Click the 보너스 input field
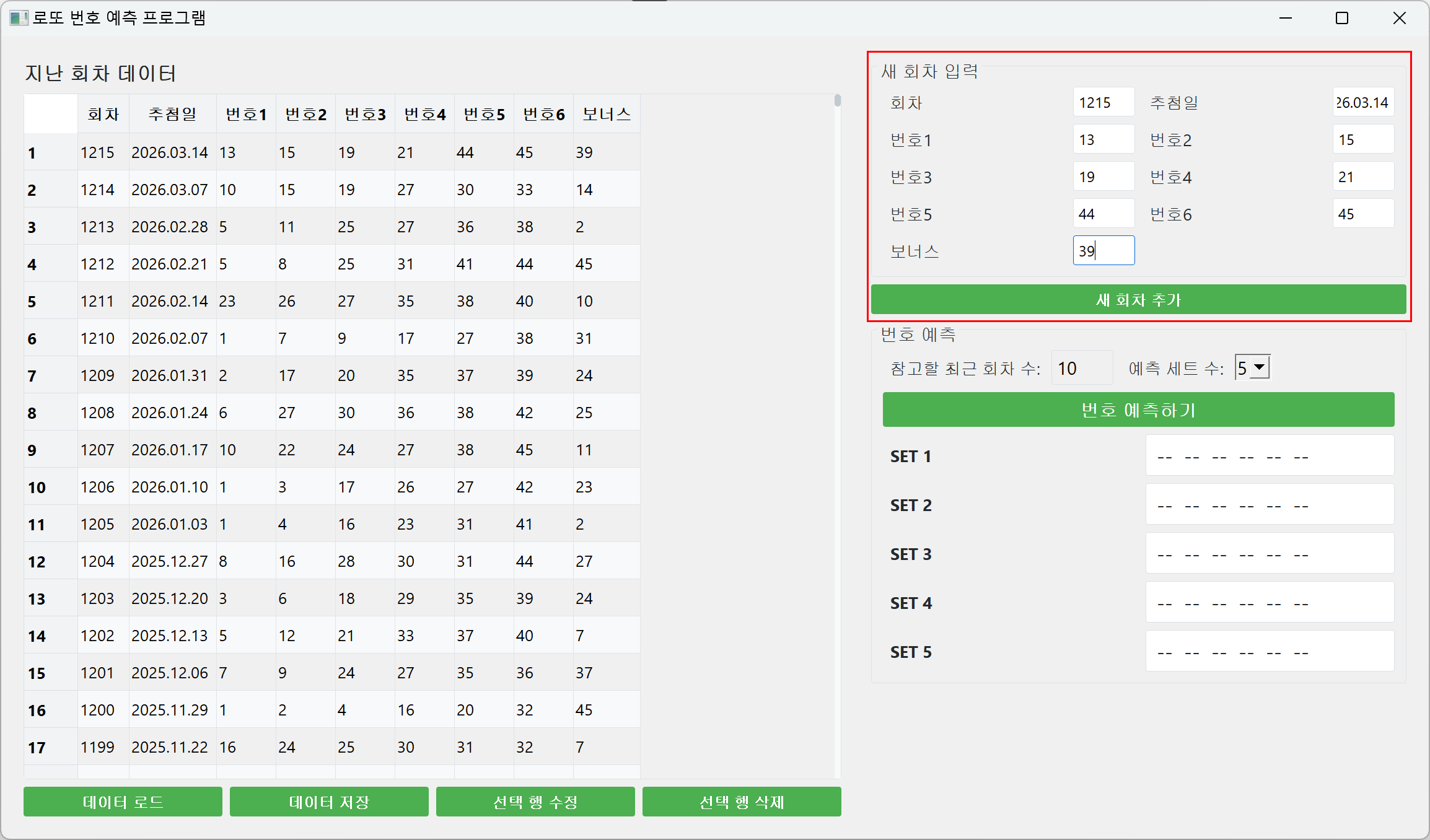 (1103, 251)
